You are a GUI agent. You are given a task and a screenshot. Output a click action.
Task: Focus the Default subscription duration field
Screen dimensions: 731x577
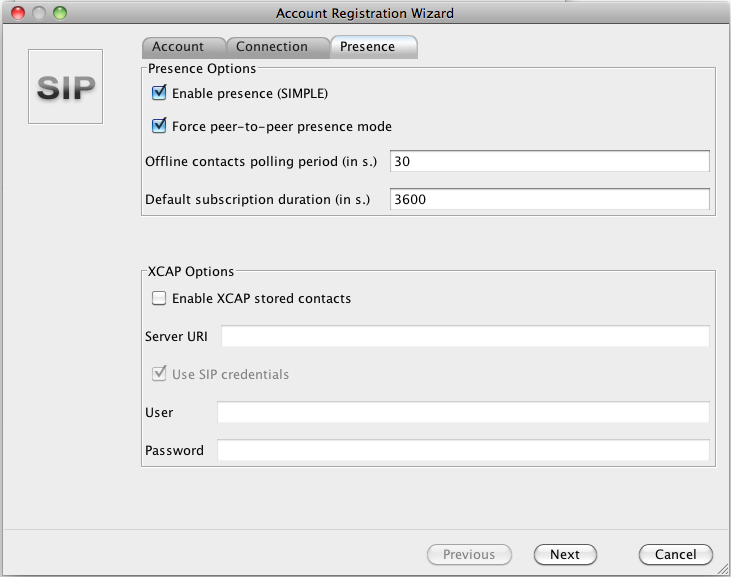tap(549, 199)
